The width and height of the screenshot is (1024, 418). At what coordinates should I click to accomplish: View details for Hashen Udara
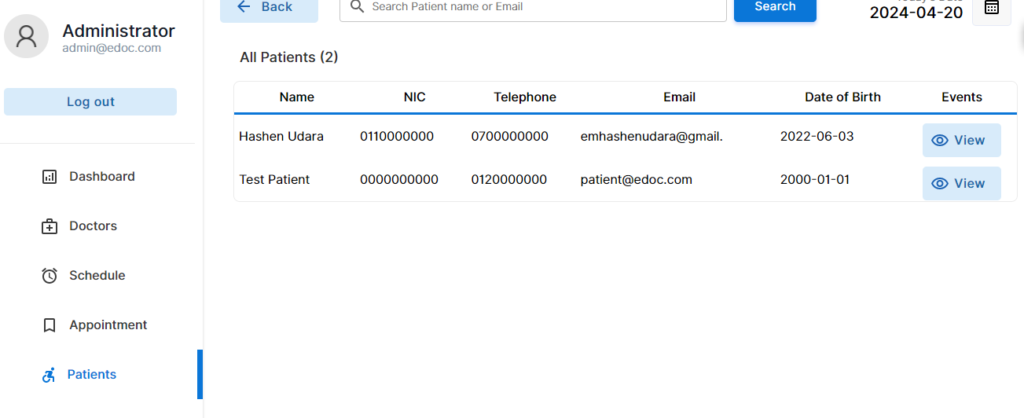pyautogui.click(x=961, y=140)
